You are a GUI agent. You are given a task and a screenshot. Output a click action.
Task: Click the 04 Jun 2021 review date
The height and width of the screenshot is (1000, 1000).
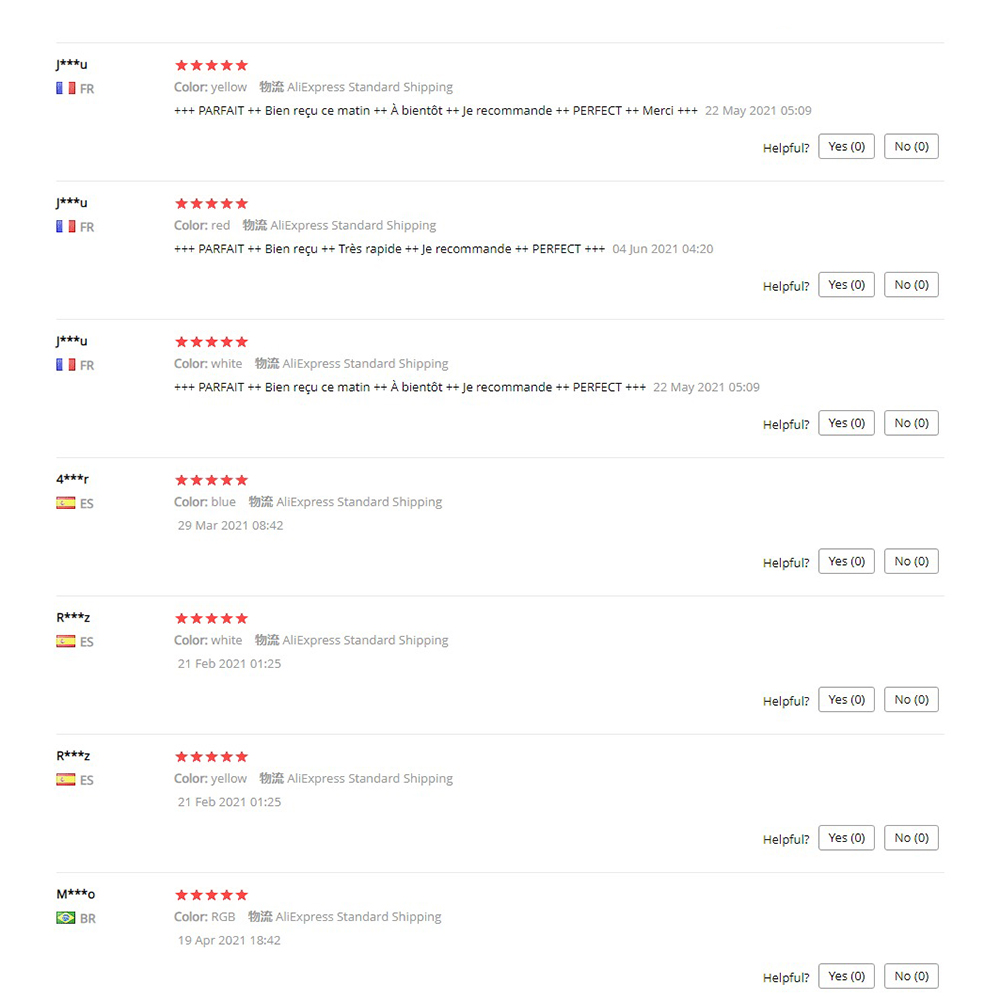pyautogui.click(x=663, y=249)
